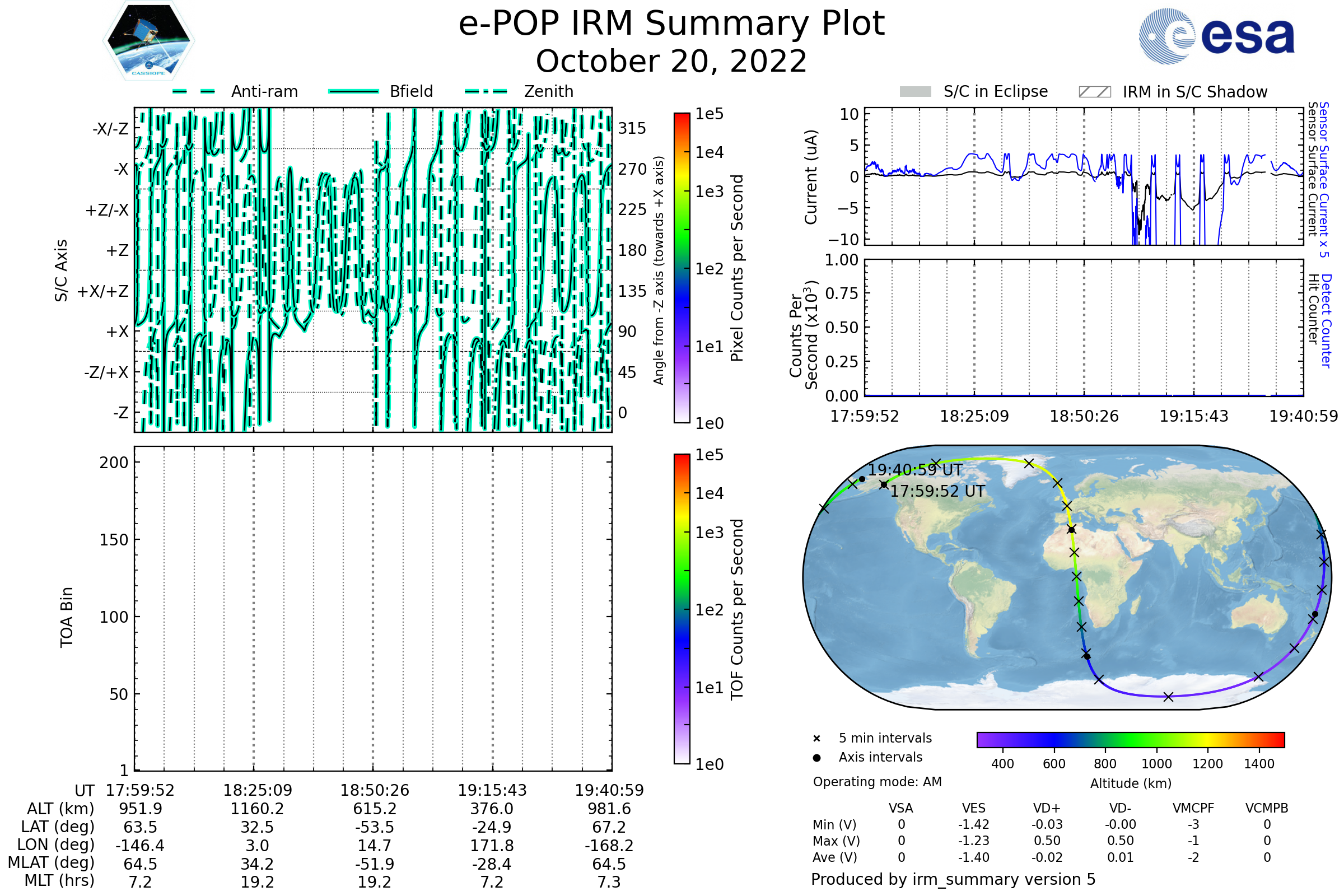Click the Bfield solid line legend marker
This screenshot has width=1344, height=896.
353,91
